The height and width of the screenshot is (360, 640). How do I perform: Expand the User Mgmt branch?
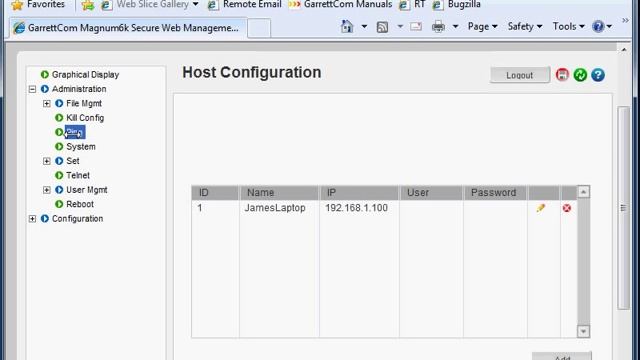(47, 190)
